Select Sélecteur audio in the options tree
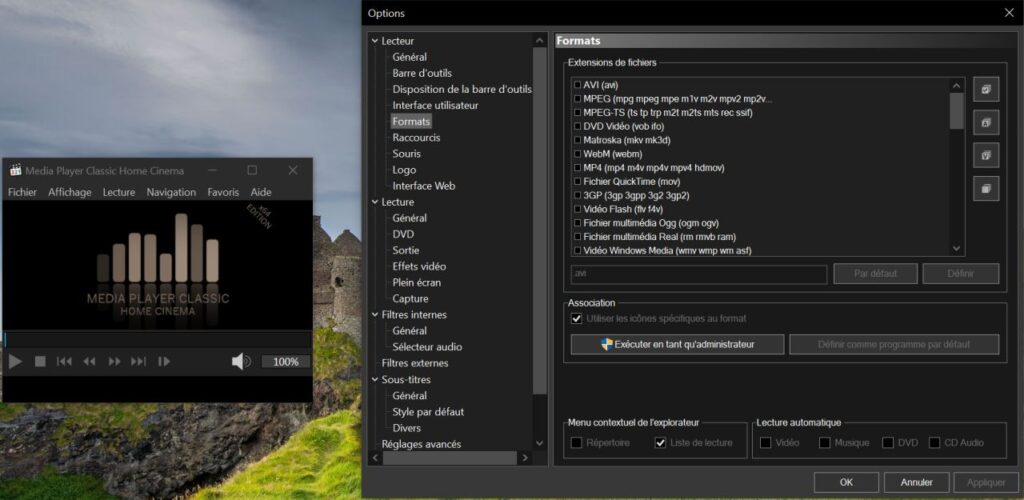1024x500 pixels. [x=427, y=347]
